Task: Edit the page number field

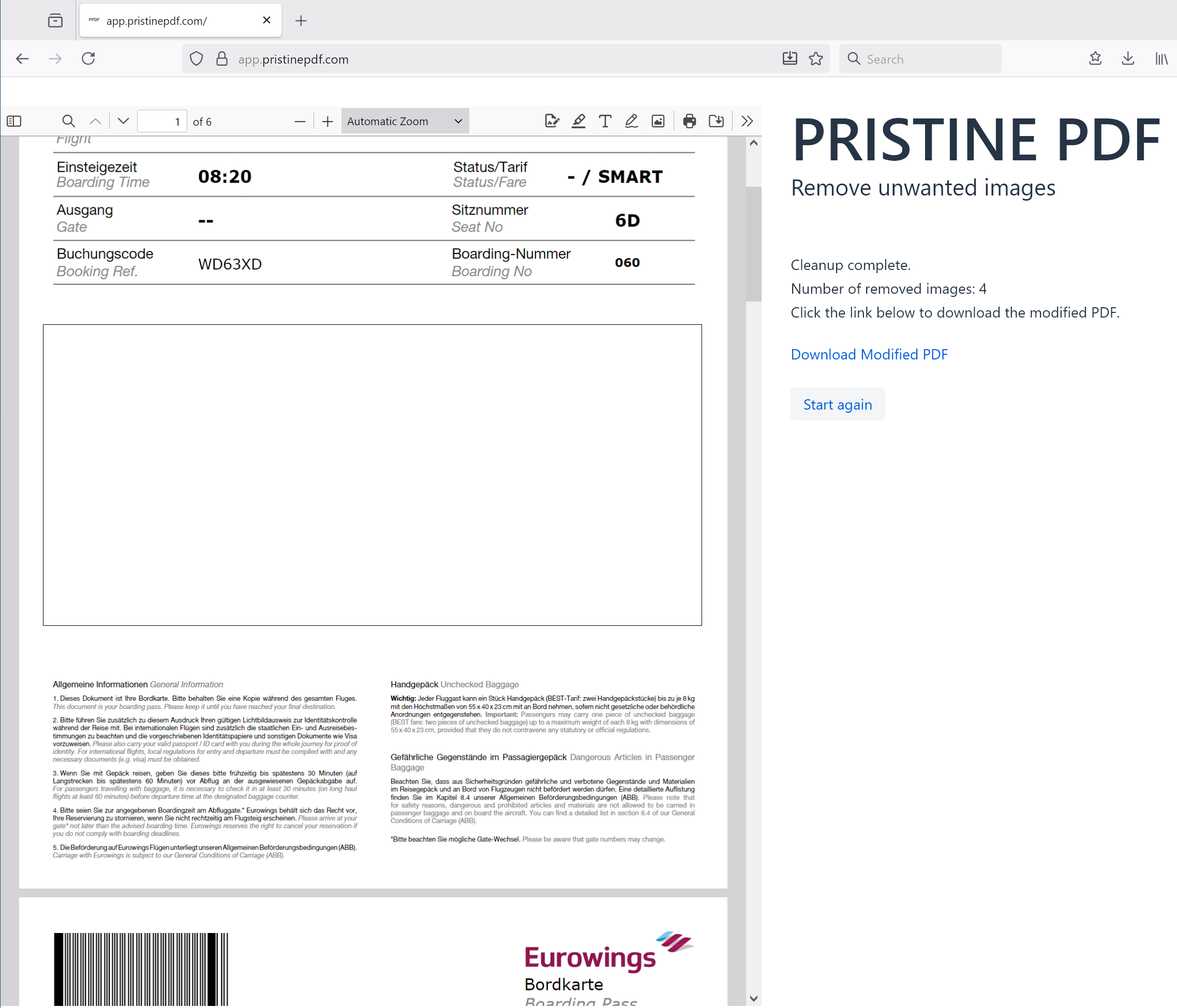Action: pyautogui.click(x=162, y=121)
